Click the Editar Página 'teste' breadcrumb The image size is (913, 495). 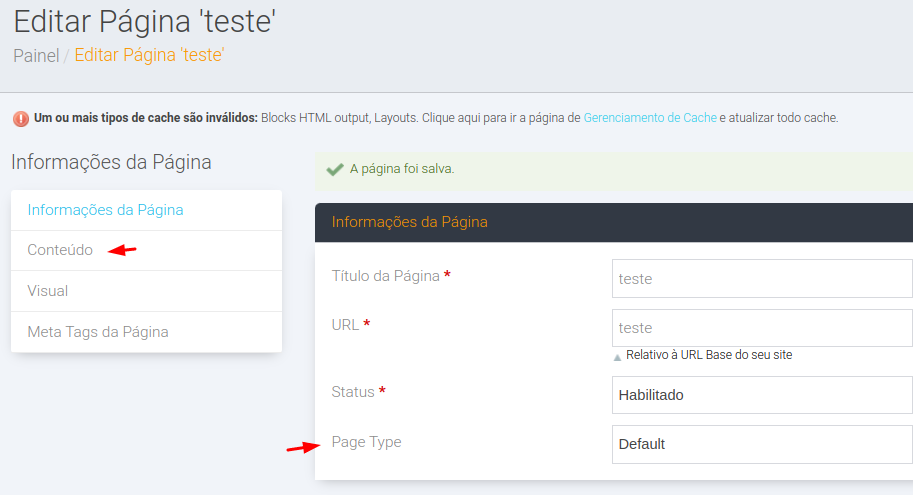[149, 55]
